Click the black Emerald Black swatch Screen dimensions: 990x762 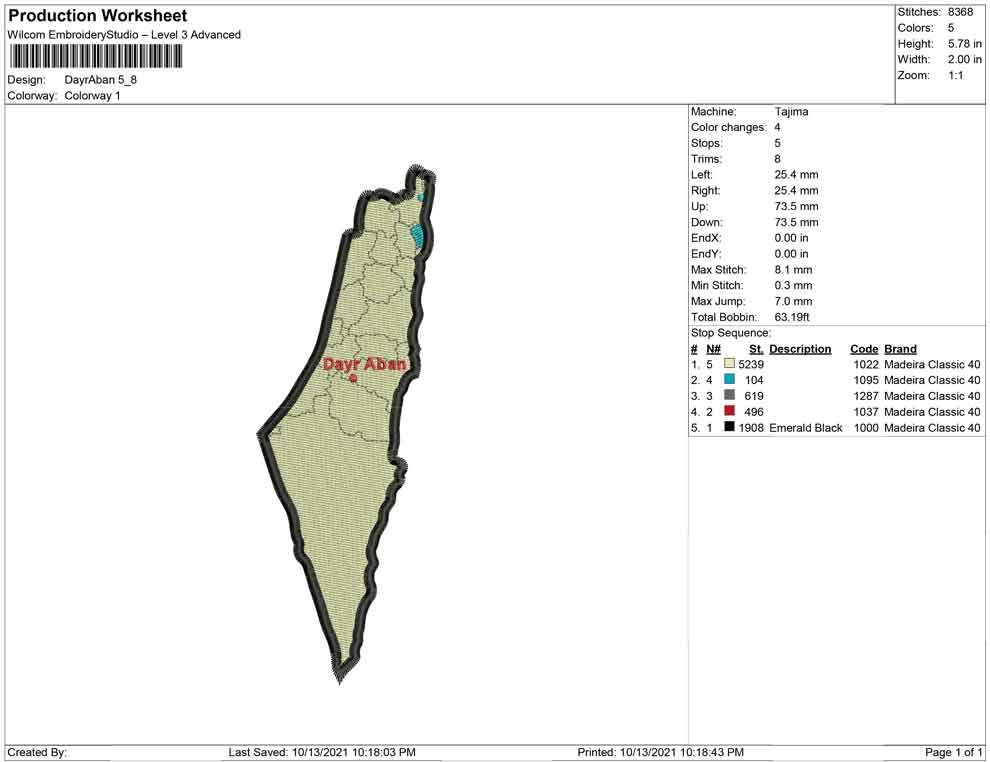point(729,427)
